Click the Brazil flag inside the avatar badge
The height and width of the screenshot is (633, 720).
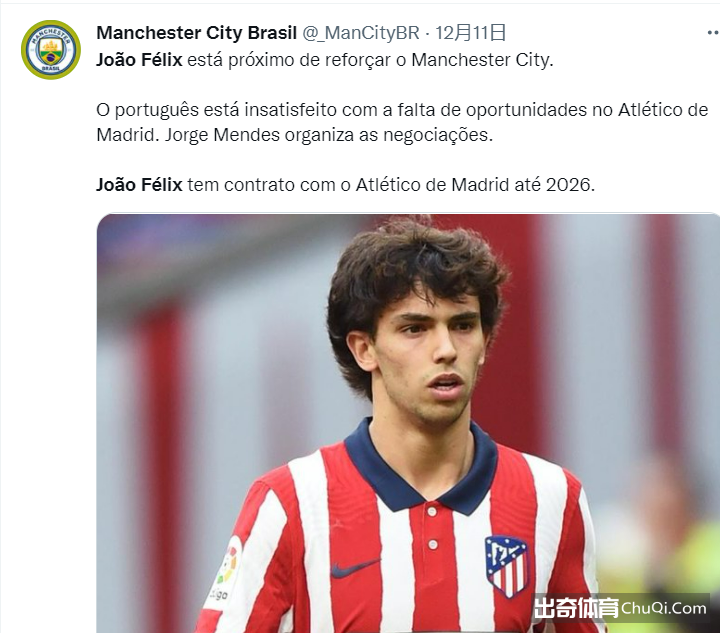click(x=51, y=57)
